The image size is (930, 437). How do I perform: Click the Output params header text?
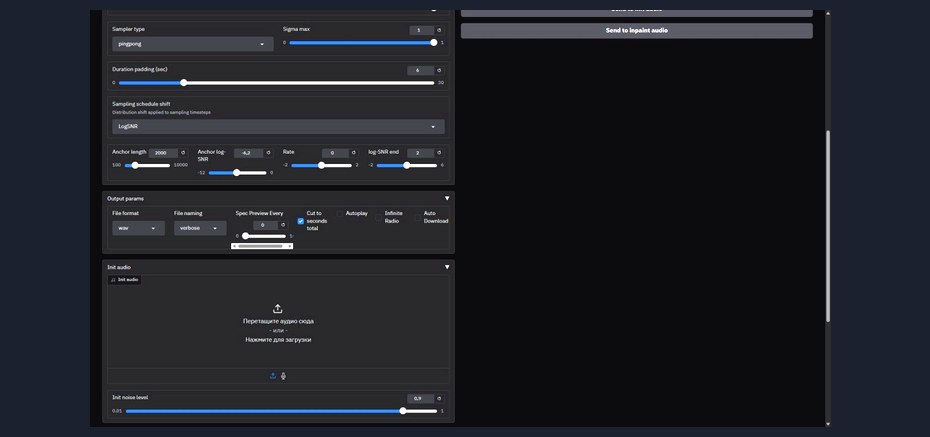[125, 199]
